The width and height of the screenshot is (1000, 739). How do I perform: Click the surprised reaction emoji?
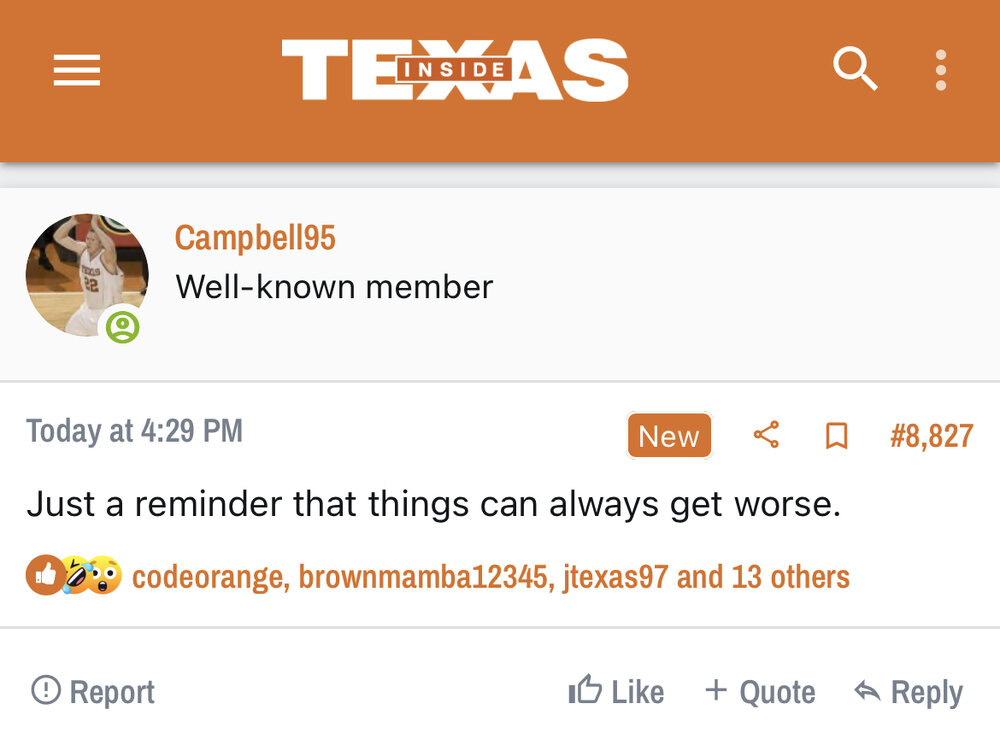pyautogui.click(x=102, y=576)
